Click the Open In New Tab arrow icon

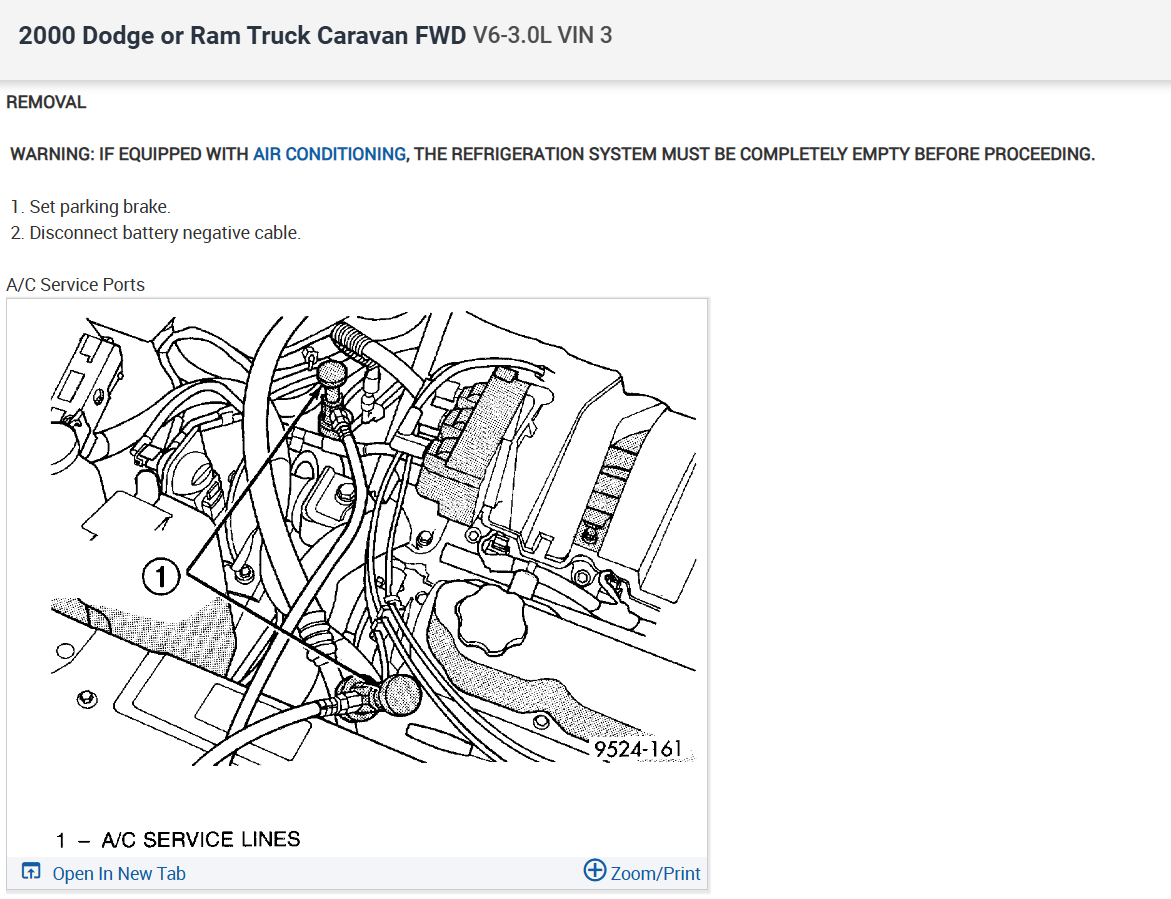[x=31, y=871]
